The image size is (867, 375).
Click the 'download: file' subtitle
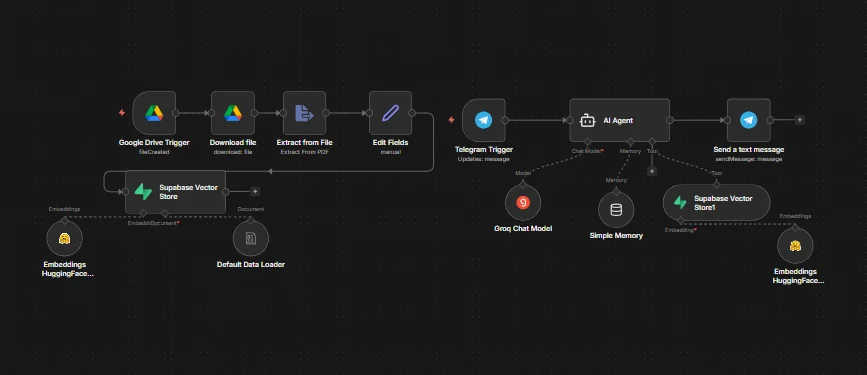[x=233, y=152]
